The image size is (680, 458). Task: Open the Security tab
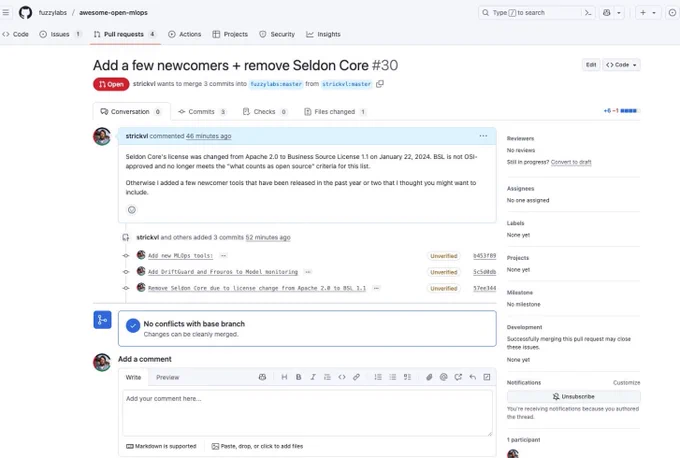(277, 34)
